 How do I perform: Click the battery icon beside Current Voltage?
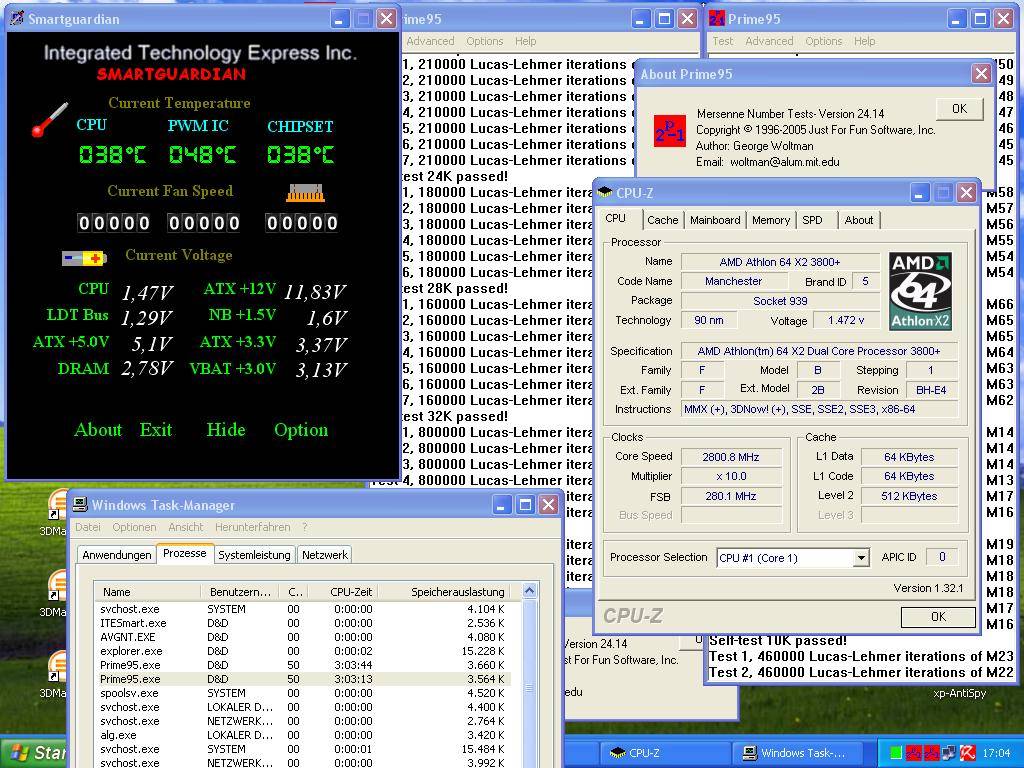pos(84,259)
